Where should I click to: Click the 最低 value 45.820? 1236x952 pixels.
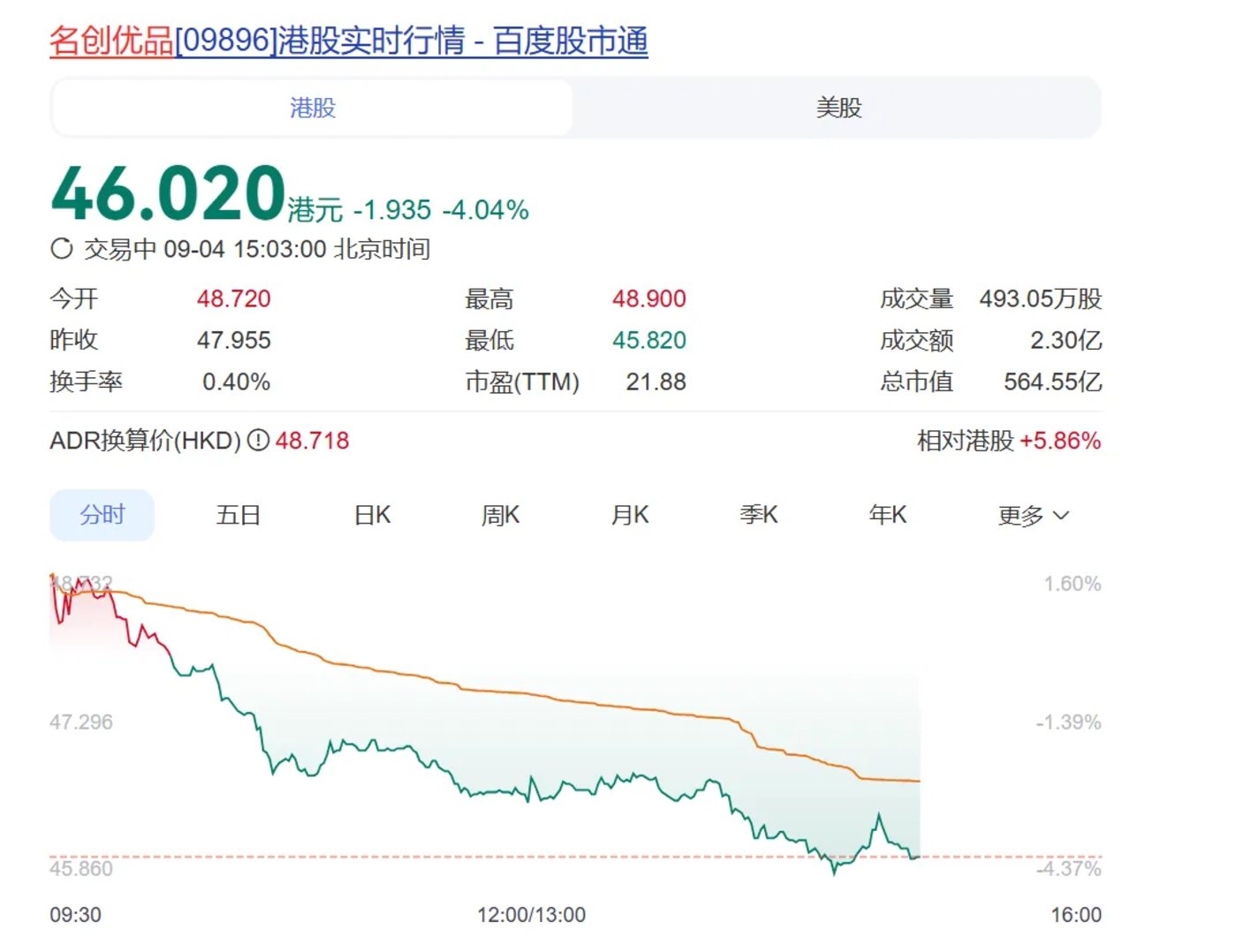coord(649,340)
